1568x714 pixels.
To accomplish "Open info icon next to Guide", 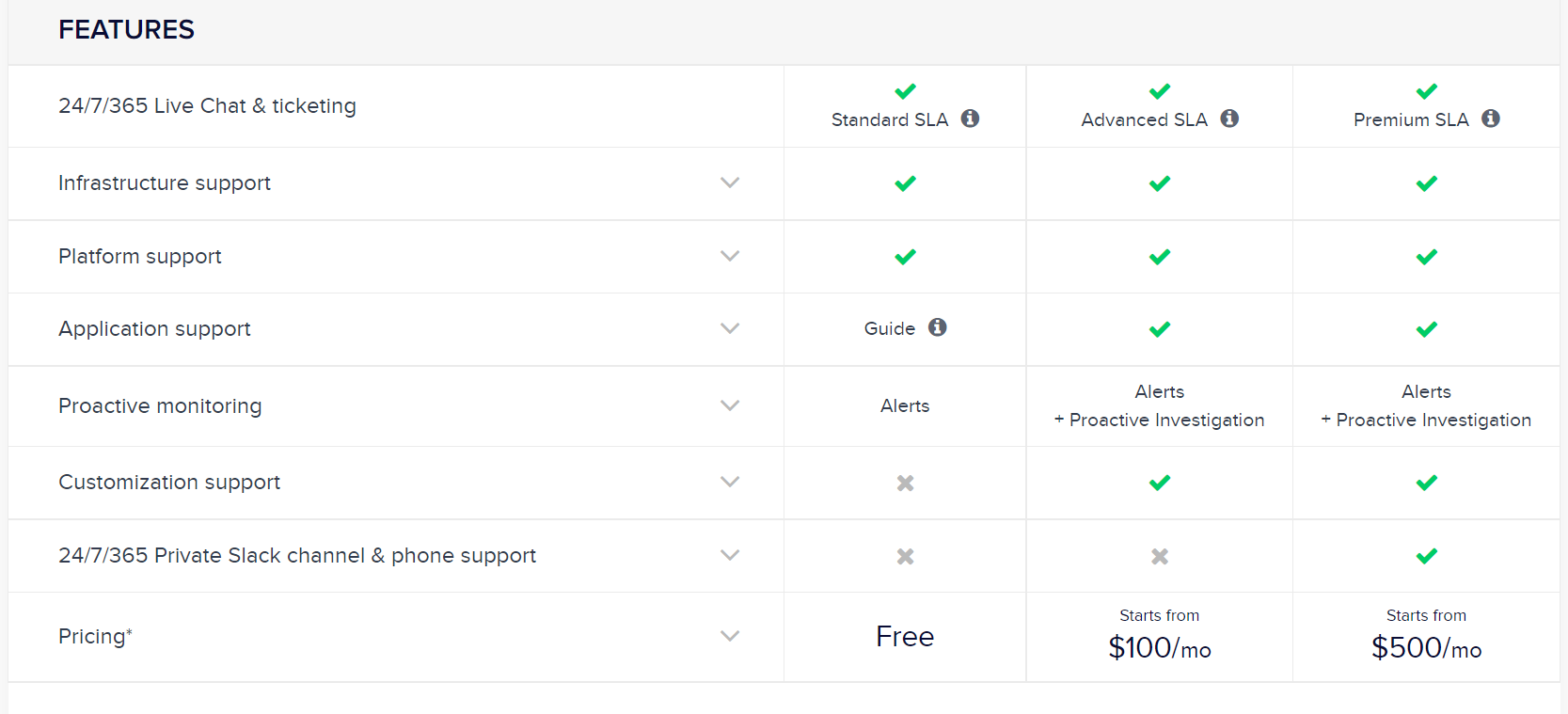I will [x=937, y=327].
